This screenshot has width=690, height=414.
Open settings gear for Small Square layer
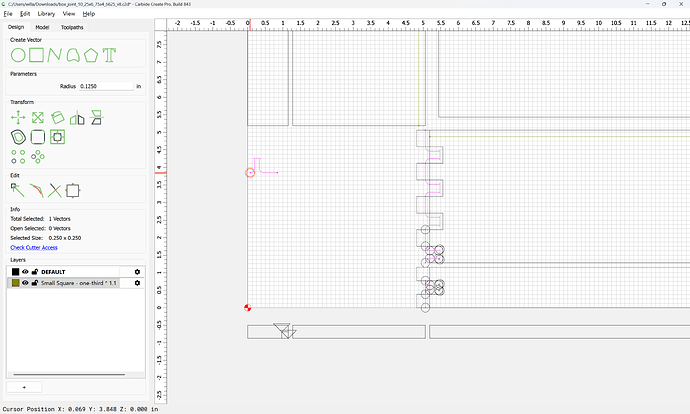(x=137, y=283)
